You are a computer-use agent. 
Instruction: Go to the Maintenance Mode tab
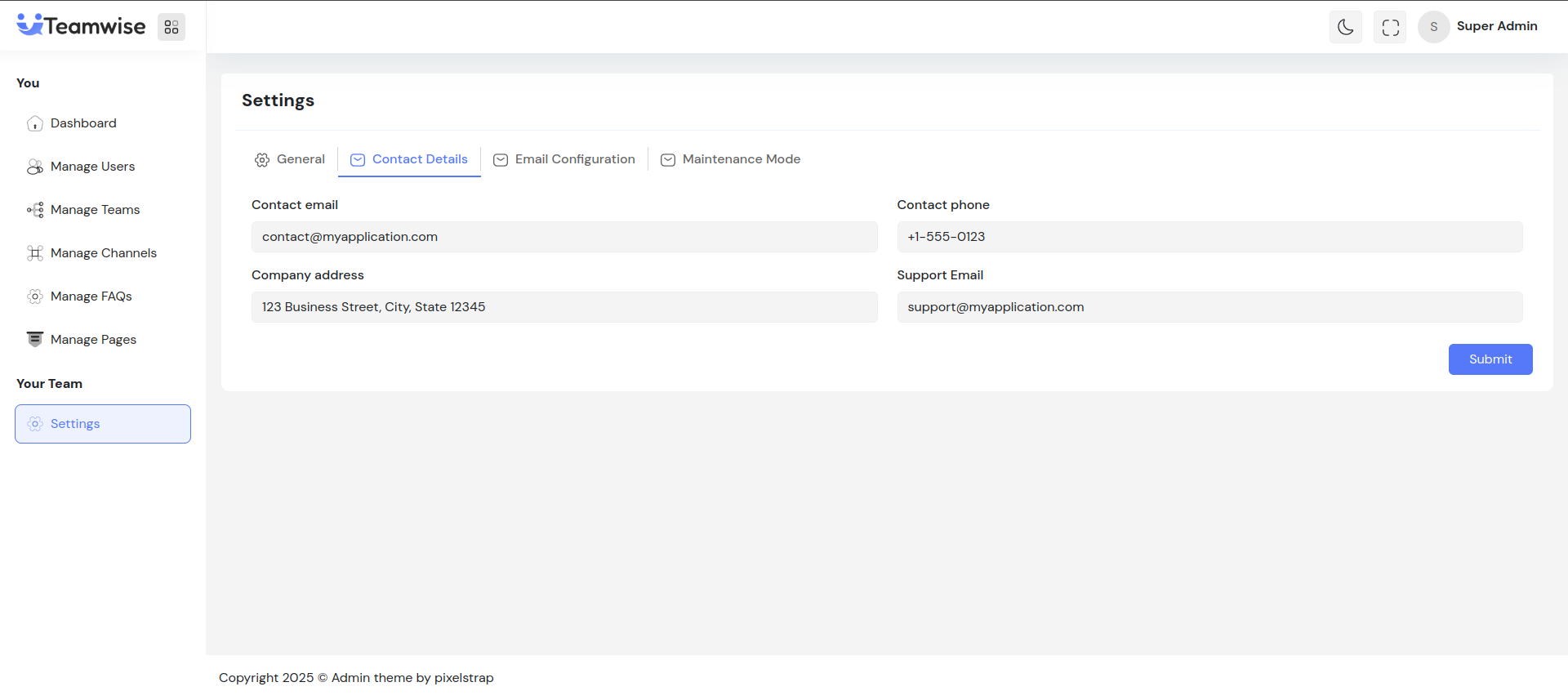[731, 159]
